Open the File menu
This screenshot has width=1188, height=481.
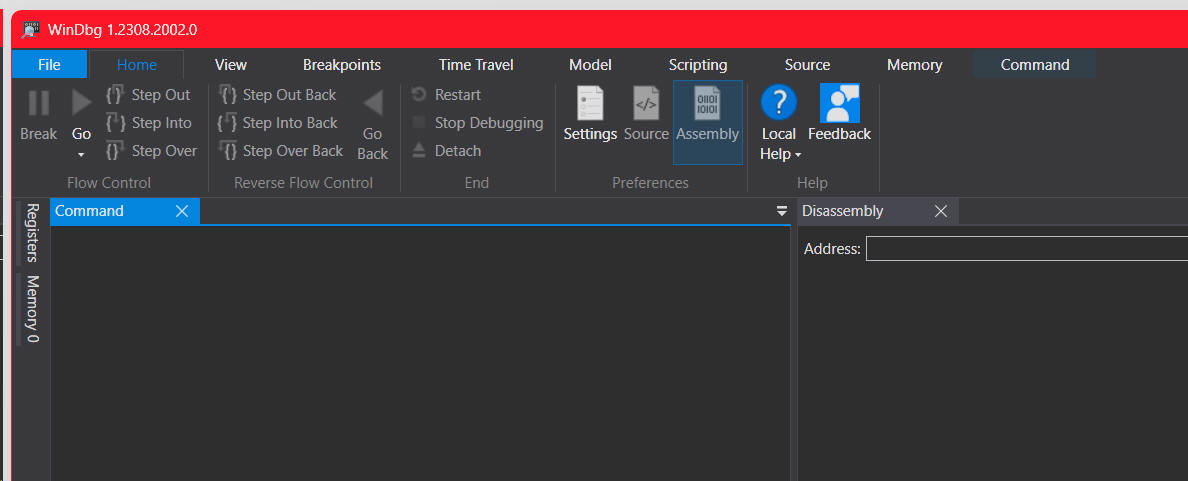point(49,65)
